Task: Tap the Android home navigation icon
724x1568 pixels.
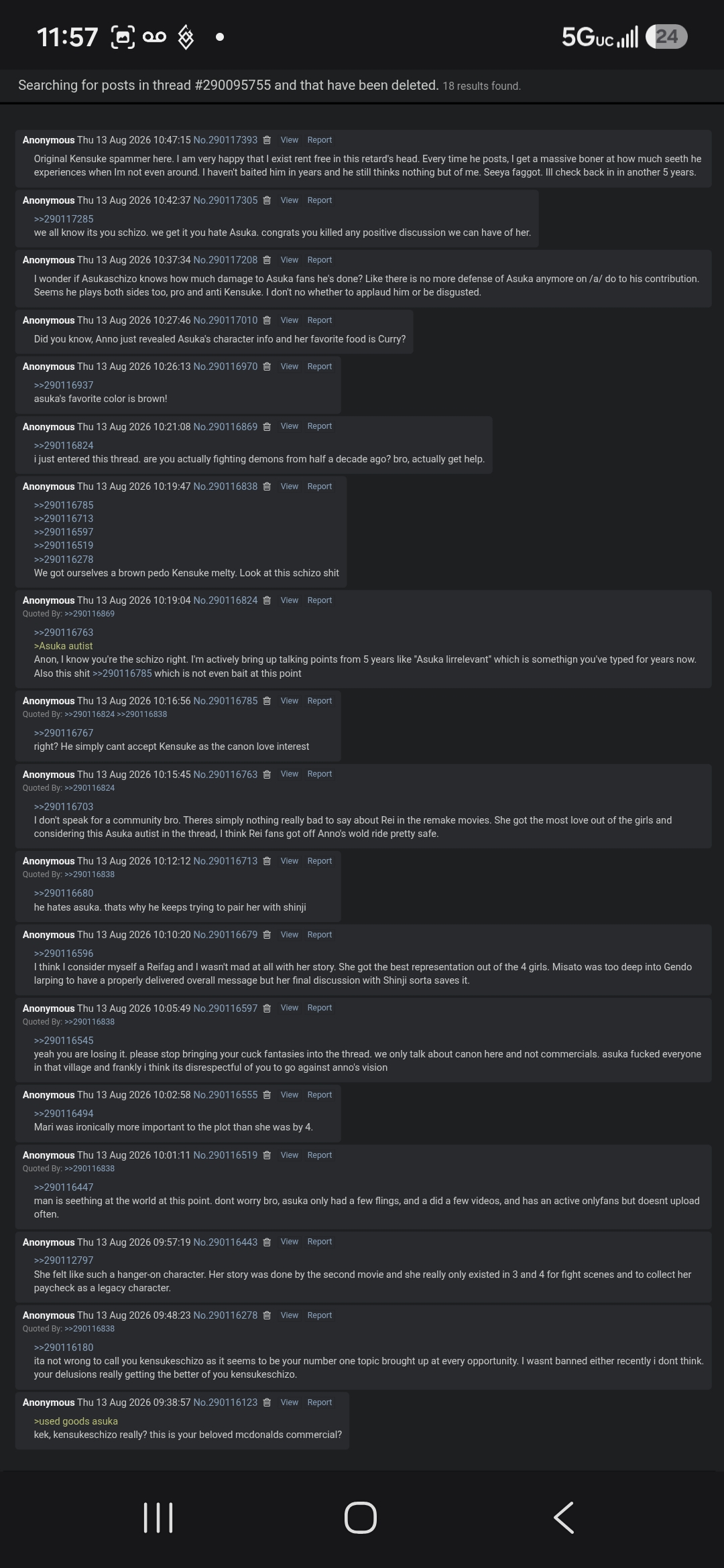Action: click(x=361, y=1517)
